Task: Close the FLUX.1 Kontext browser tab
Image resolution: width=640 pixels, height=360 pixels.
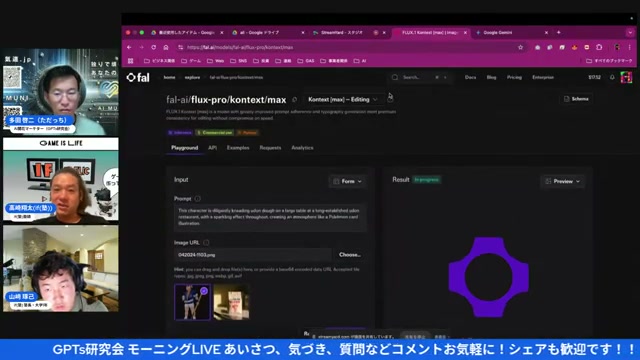Action: (465, 33)
